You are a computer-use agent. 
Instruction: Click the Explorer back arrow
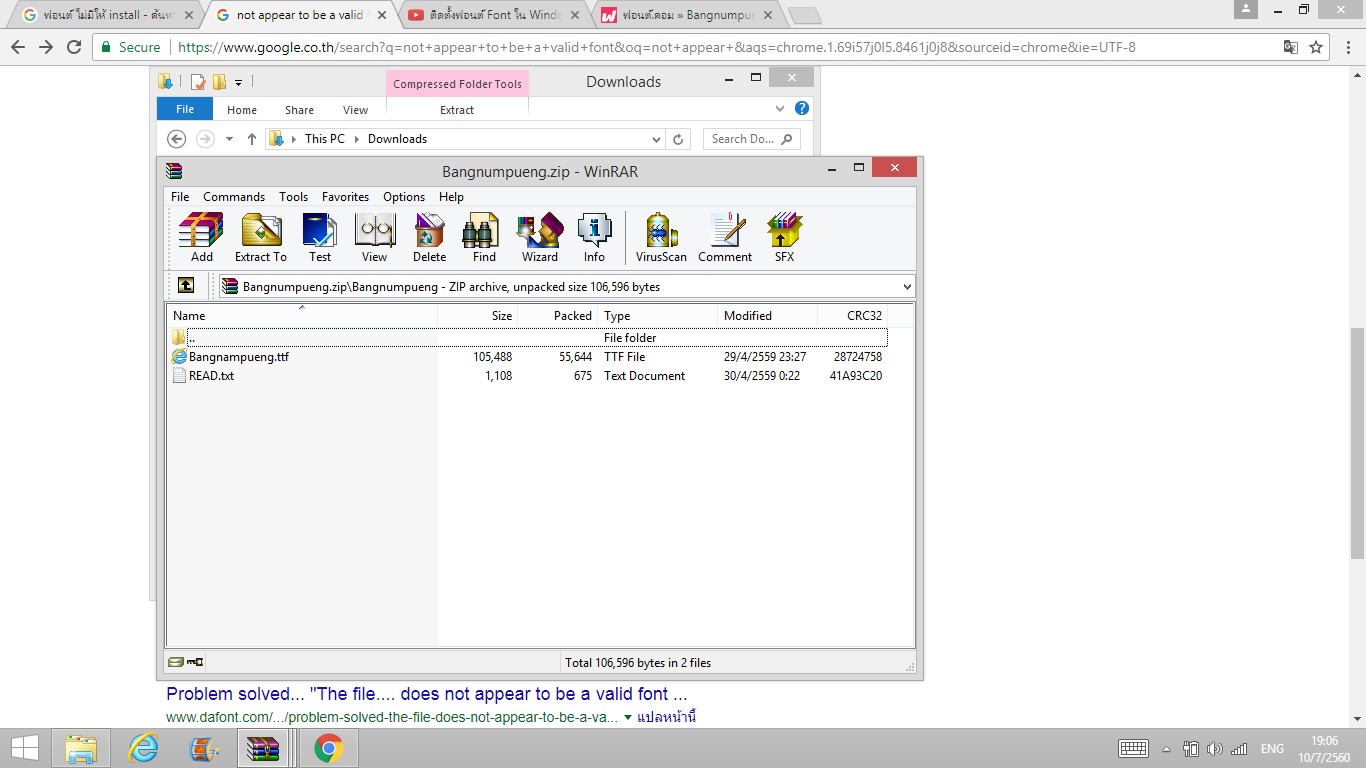177,139
